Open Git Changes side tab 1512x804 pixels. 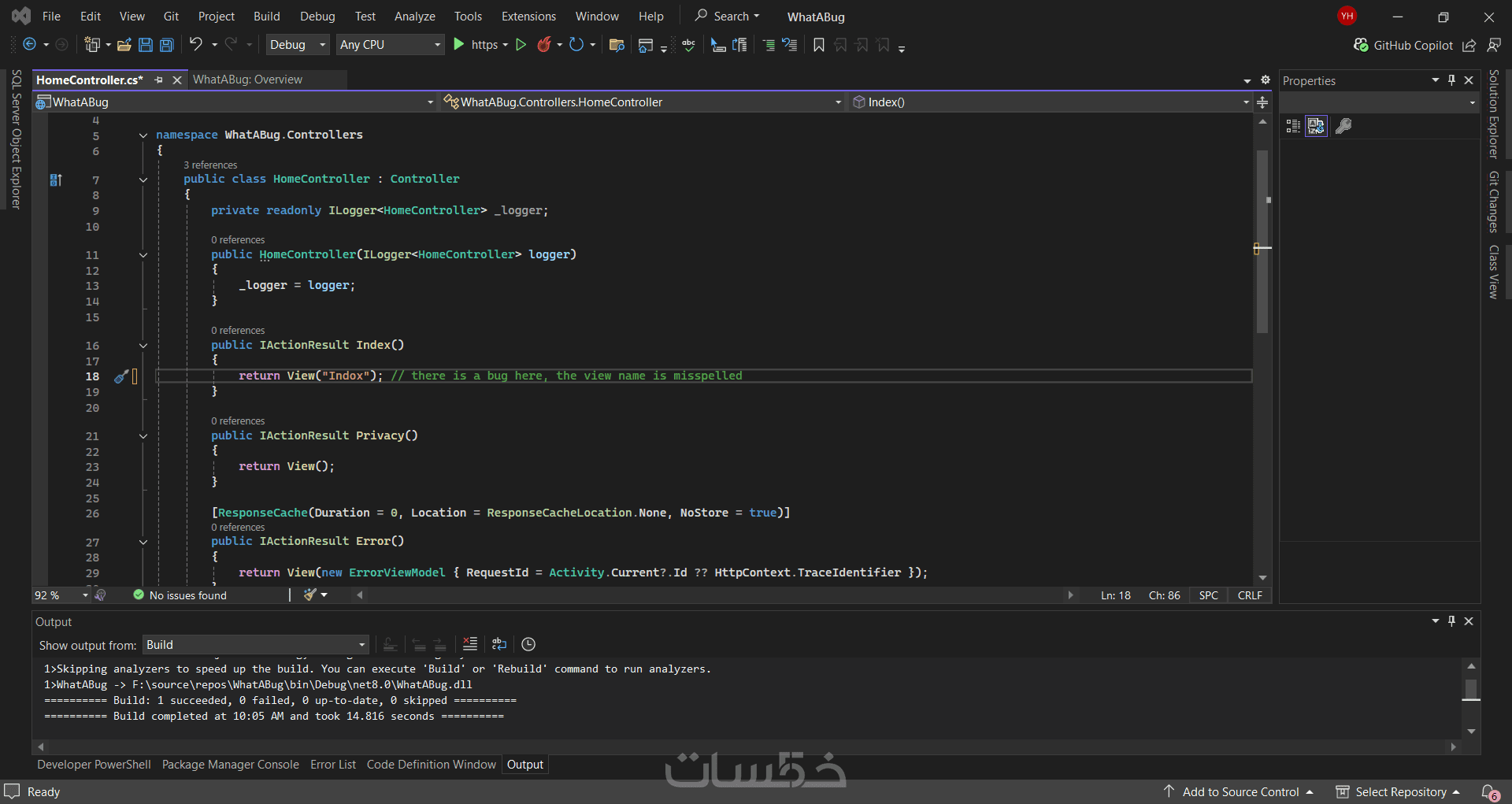[1493, 202]
